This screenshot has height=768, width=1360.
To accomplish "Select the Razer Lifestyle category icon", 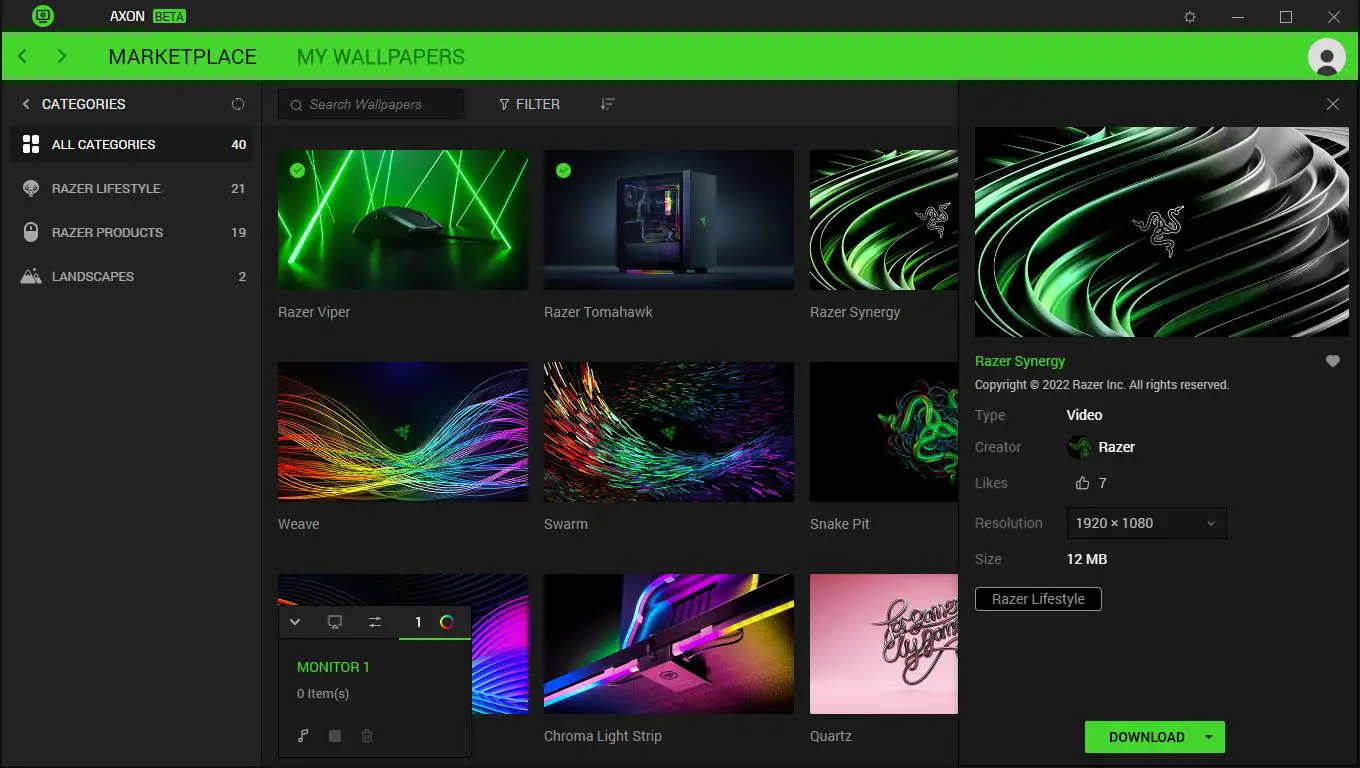I will [31, 188].
